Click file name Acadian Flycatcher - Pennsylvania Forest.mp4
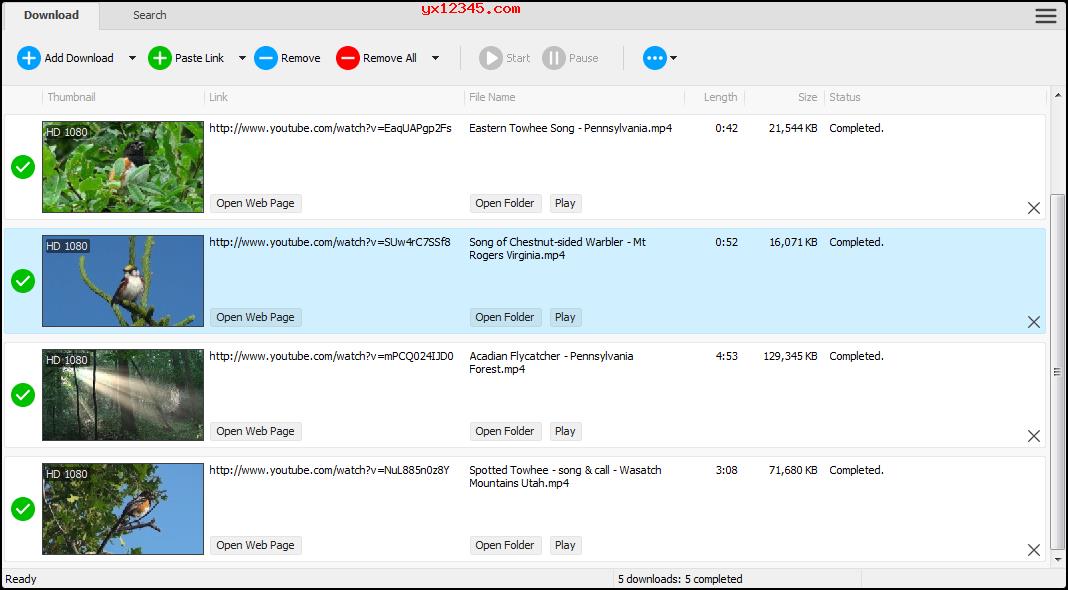1068x590 pixels. (551, 362)
